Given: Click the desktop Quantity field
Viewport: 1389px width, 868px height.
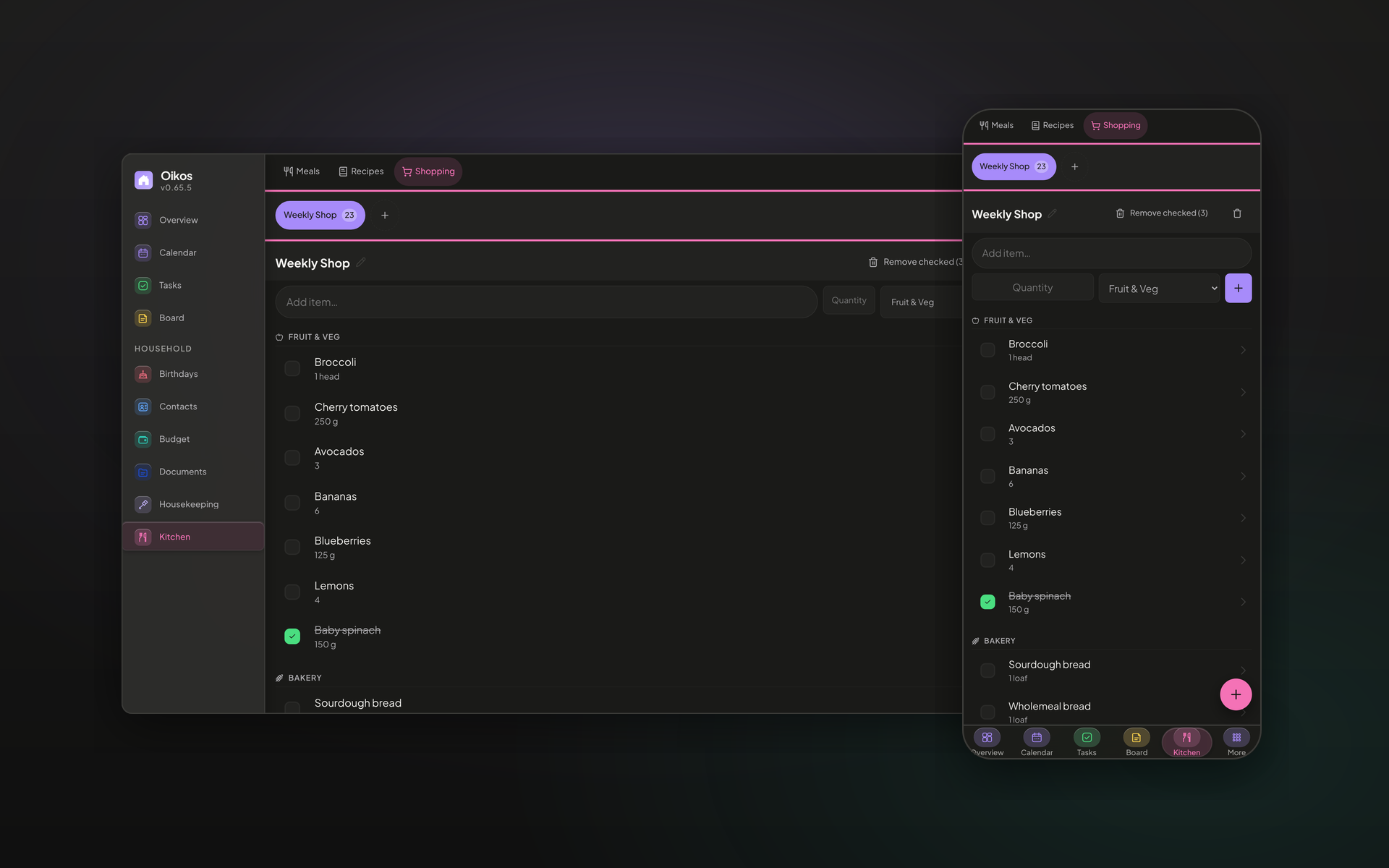Looking at the screenshot, I should tap(849, 300).
